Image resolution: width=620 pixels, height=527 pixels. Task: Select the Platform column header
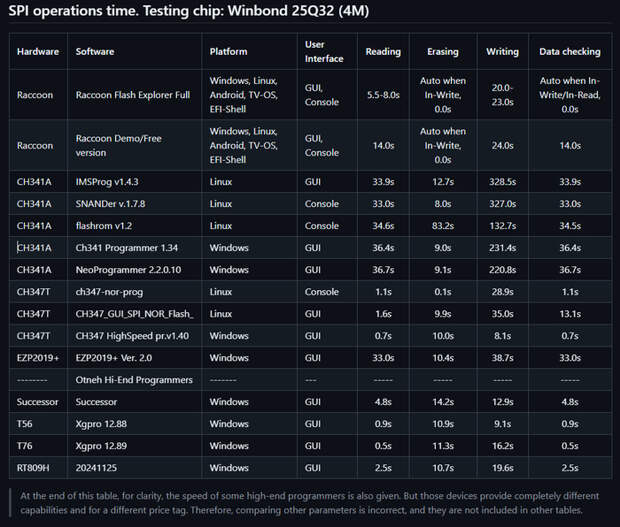(229, 51)
